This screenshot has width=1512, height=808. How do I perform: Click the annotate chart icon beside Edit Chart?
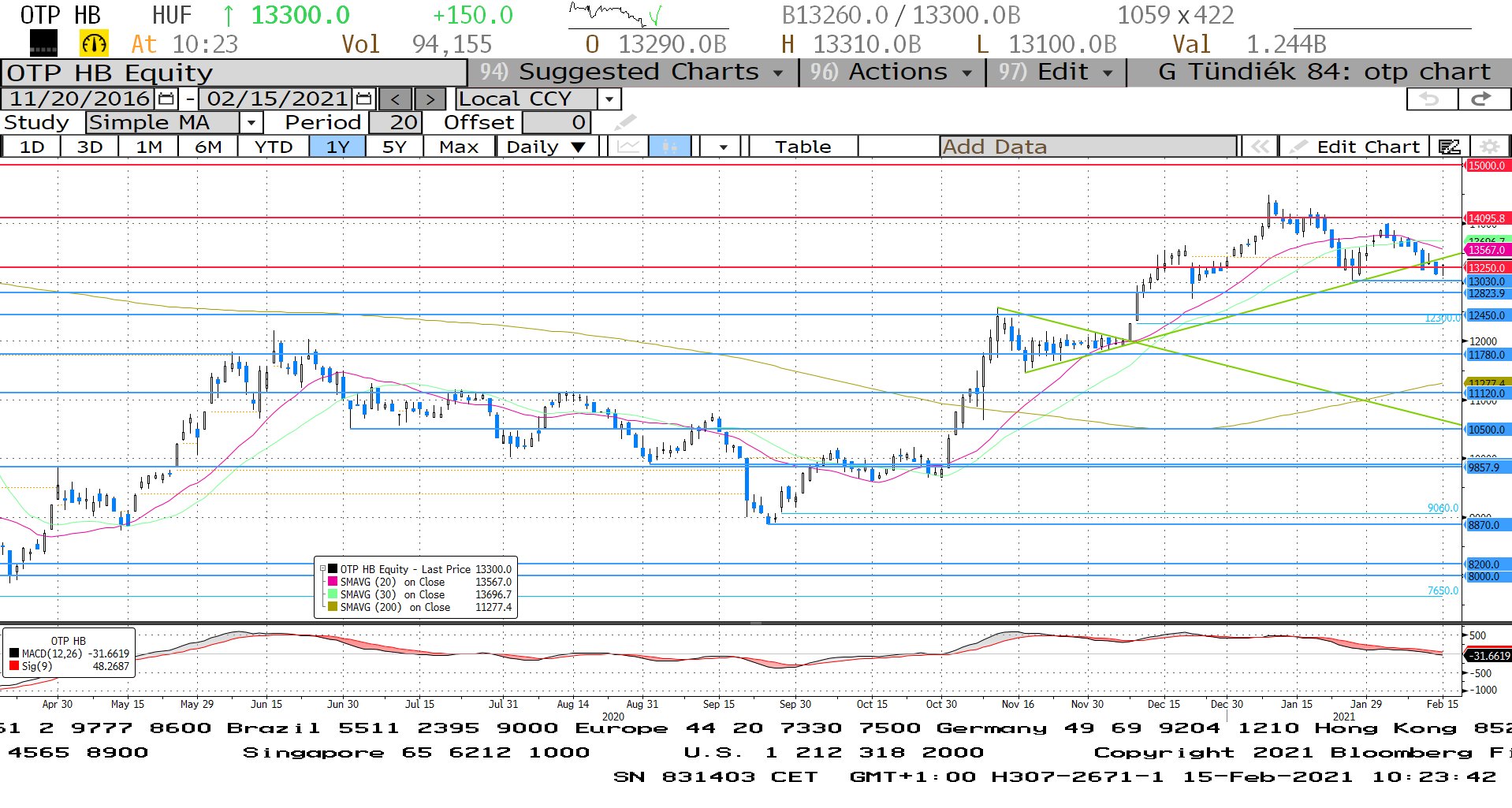[x=1449, y=147]
